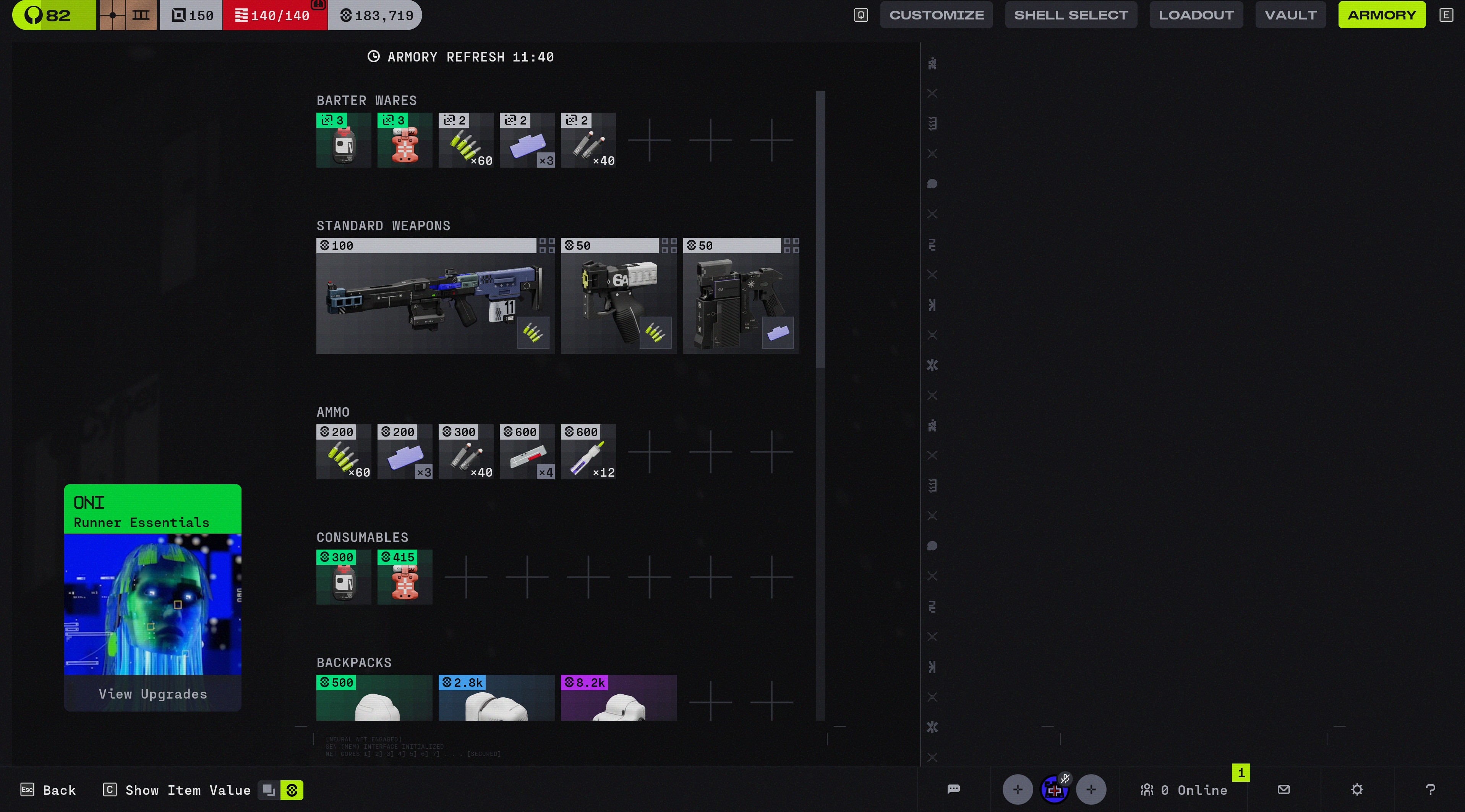Click the muted microphone badge icon

click(1065, 778)
